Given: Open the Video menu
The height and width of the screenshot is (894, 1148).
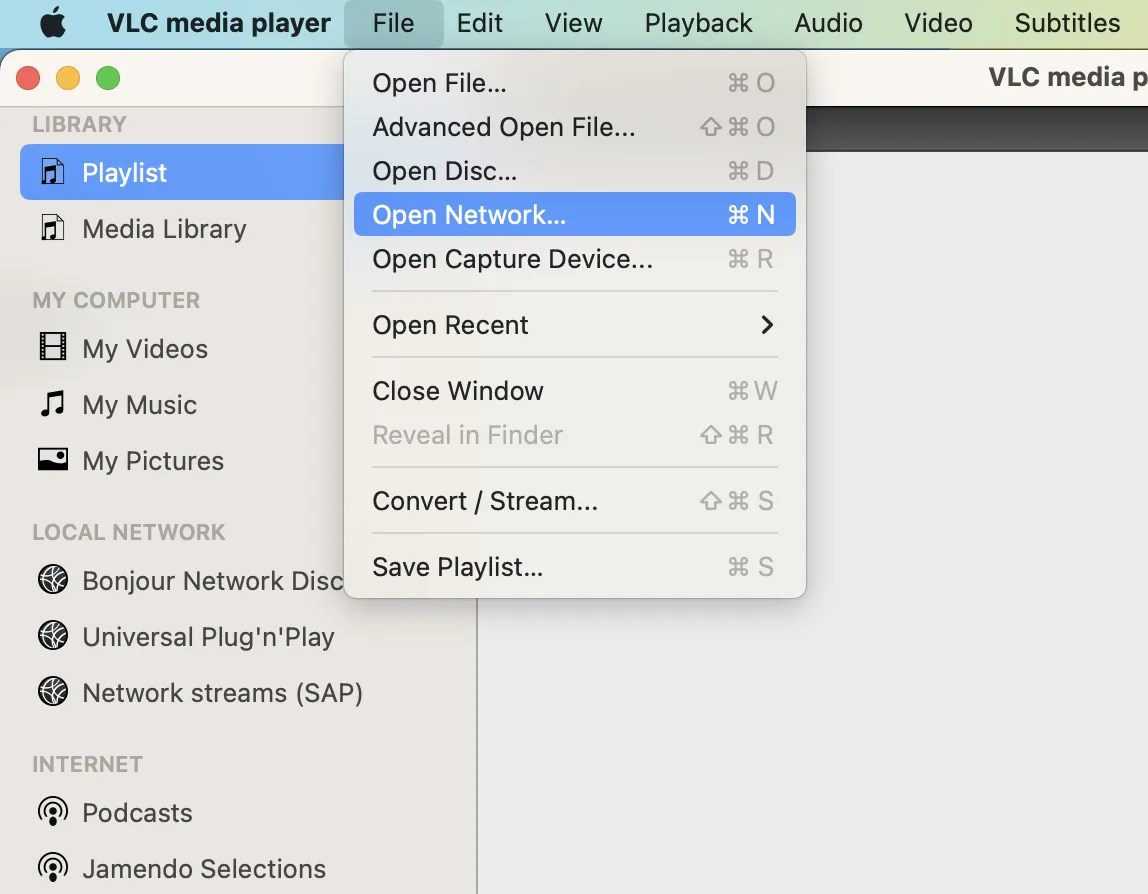Looking at the screenshot, I should tap(938, 23).
